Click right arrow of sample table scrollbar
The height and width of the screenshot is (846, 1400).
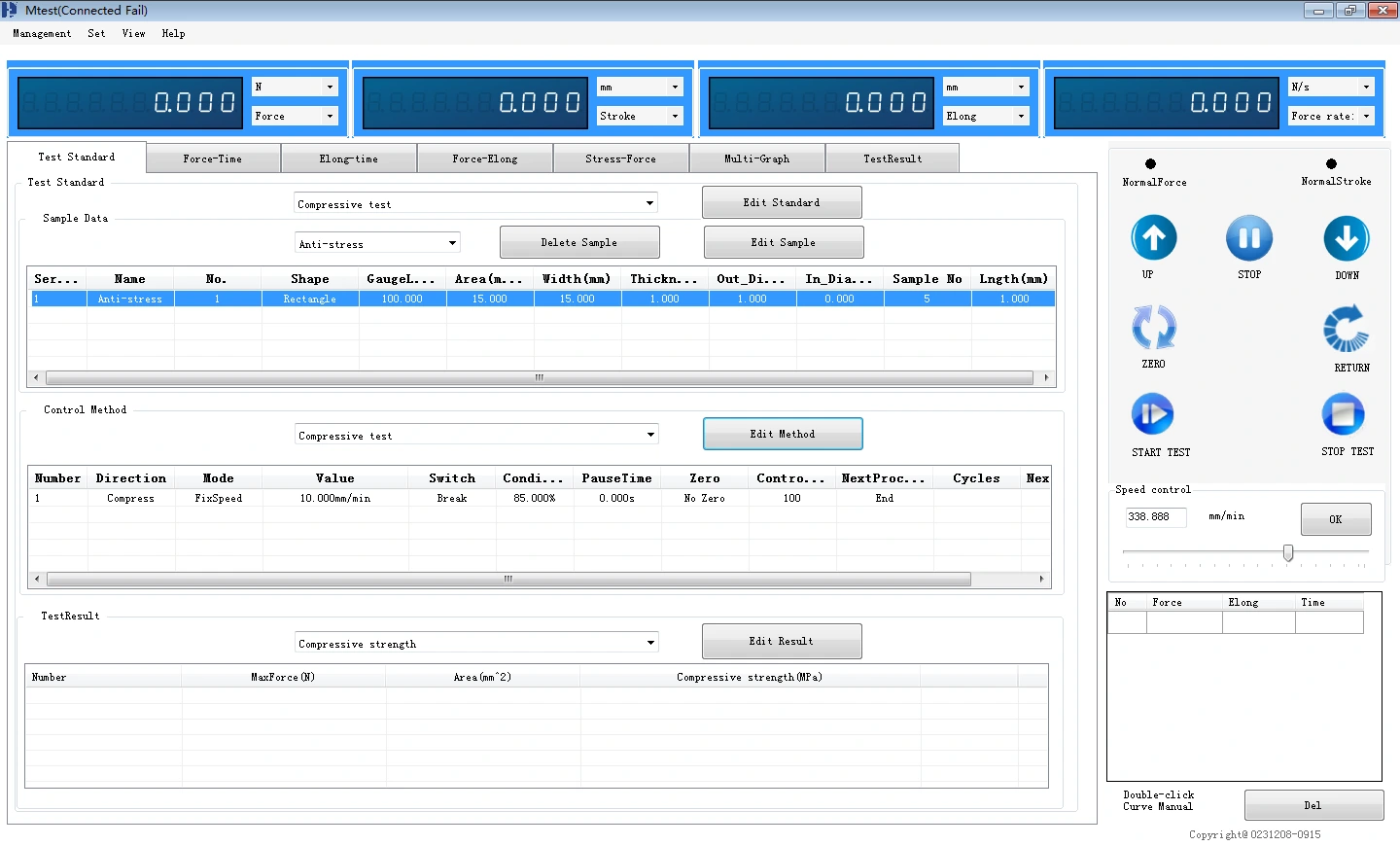point(1046,377)
